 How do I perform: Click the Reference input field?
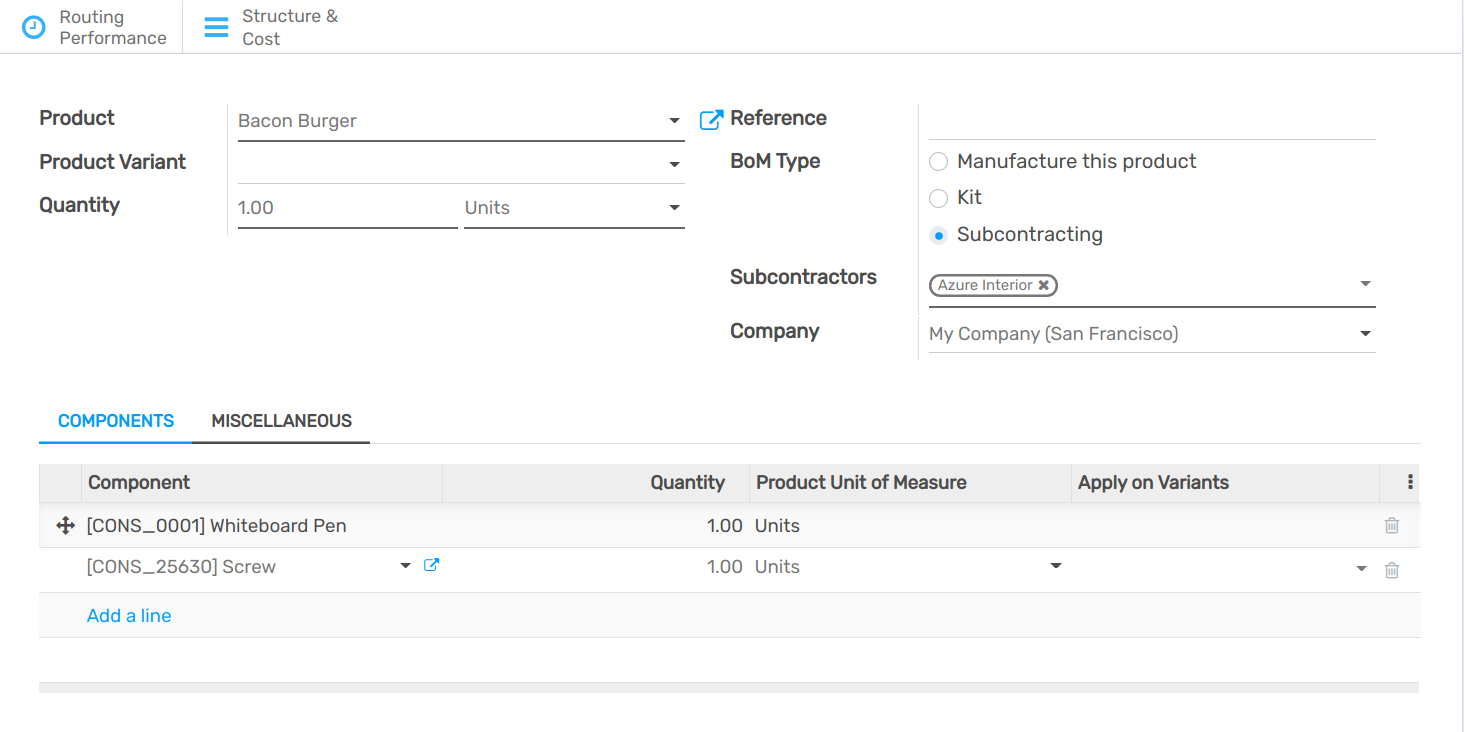pos(1151,121)
